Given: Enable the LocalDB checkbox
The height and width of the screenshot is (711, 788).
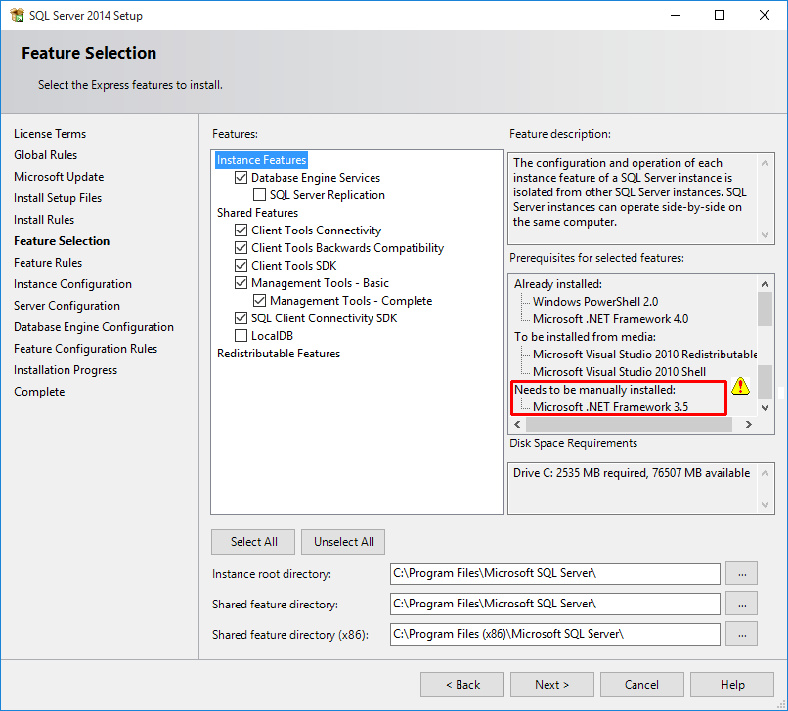Looking at the screenshot, I should point(241,335).
